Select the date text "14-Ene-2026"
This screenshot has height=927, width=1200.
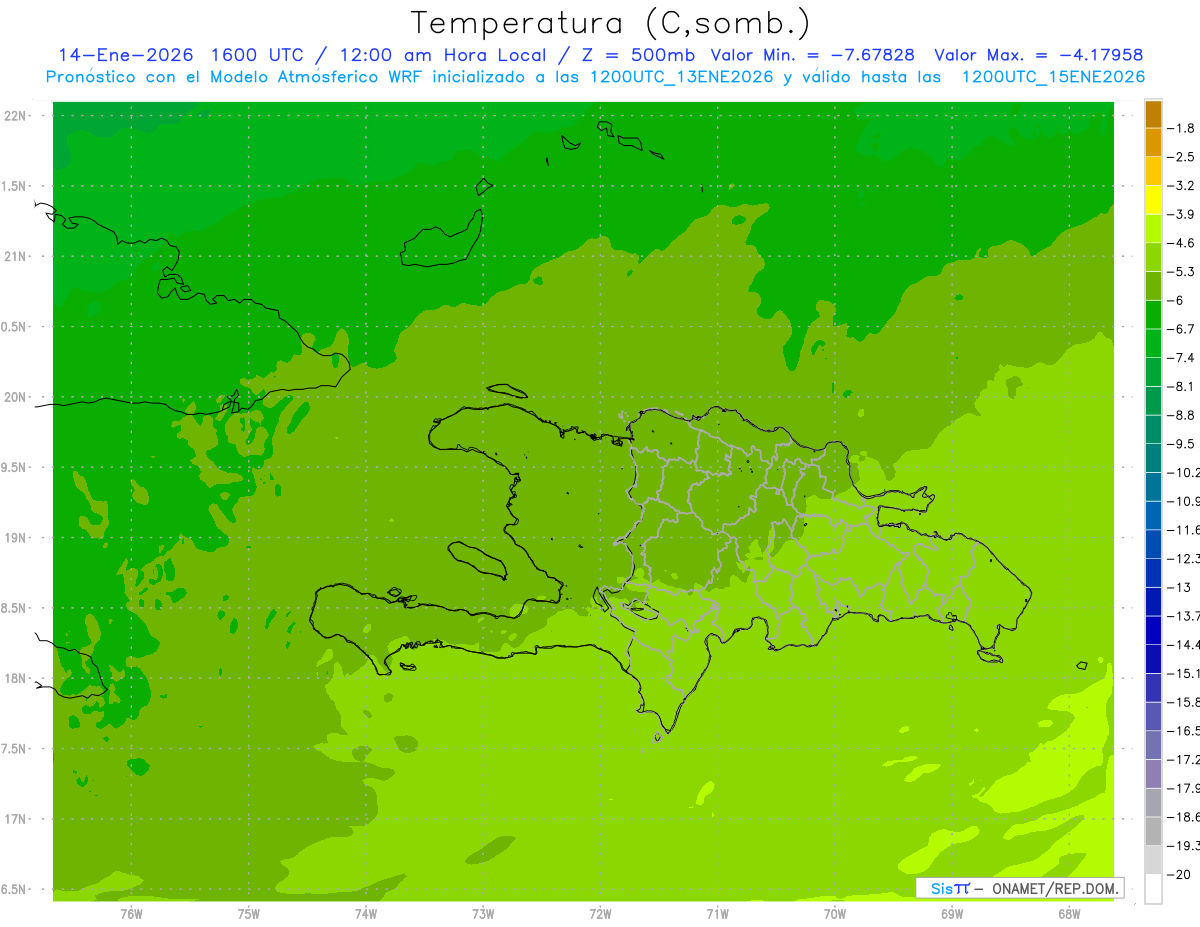(124, 55)
